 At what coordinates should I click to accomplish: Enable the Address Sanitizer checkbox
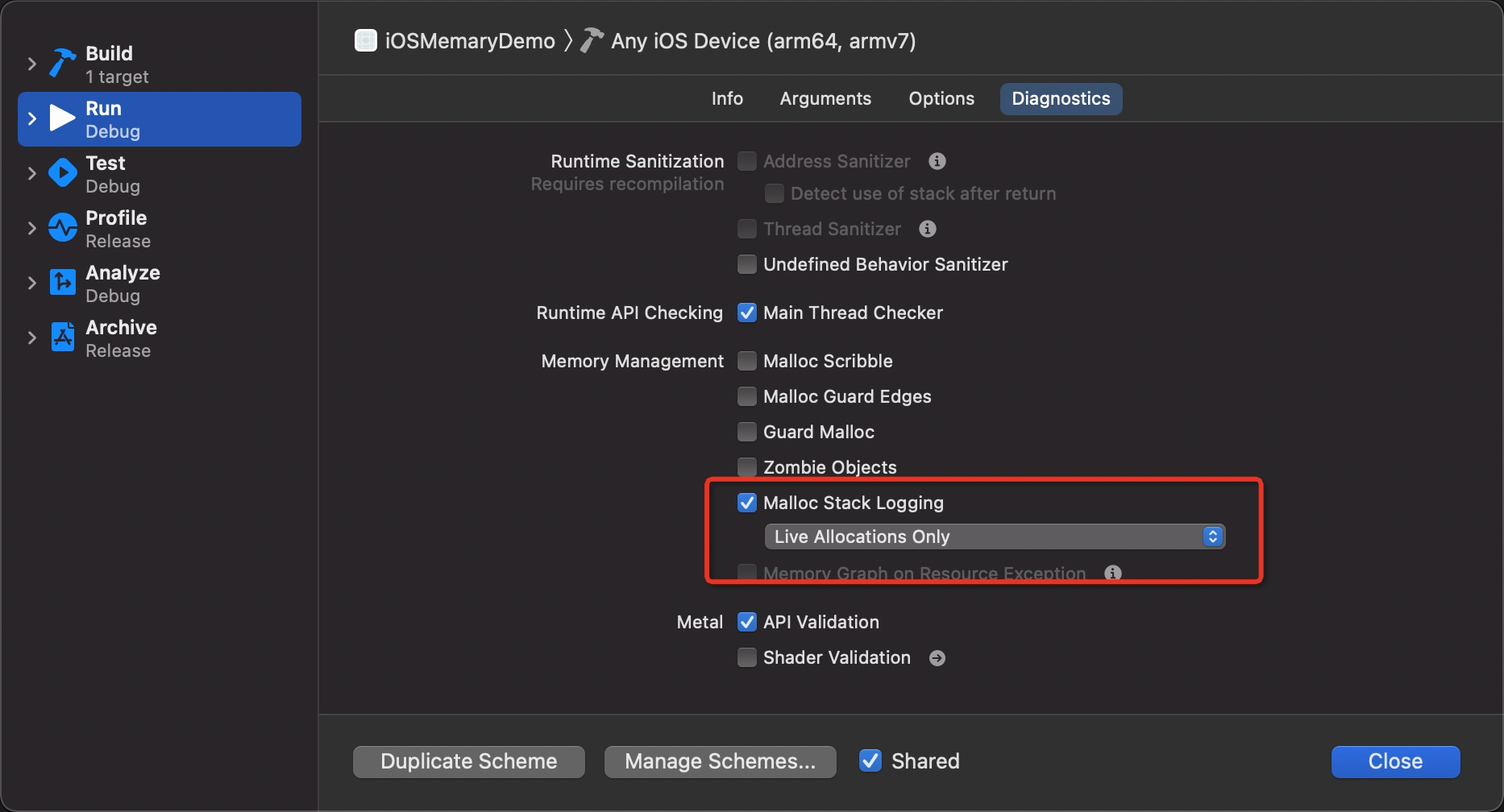click(x=747, y=161)
